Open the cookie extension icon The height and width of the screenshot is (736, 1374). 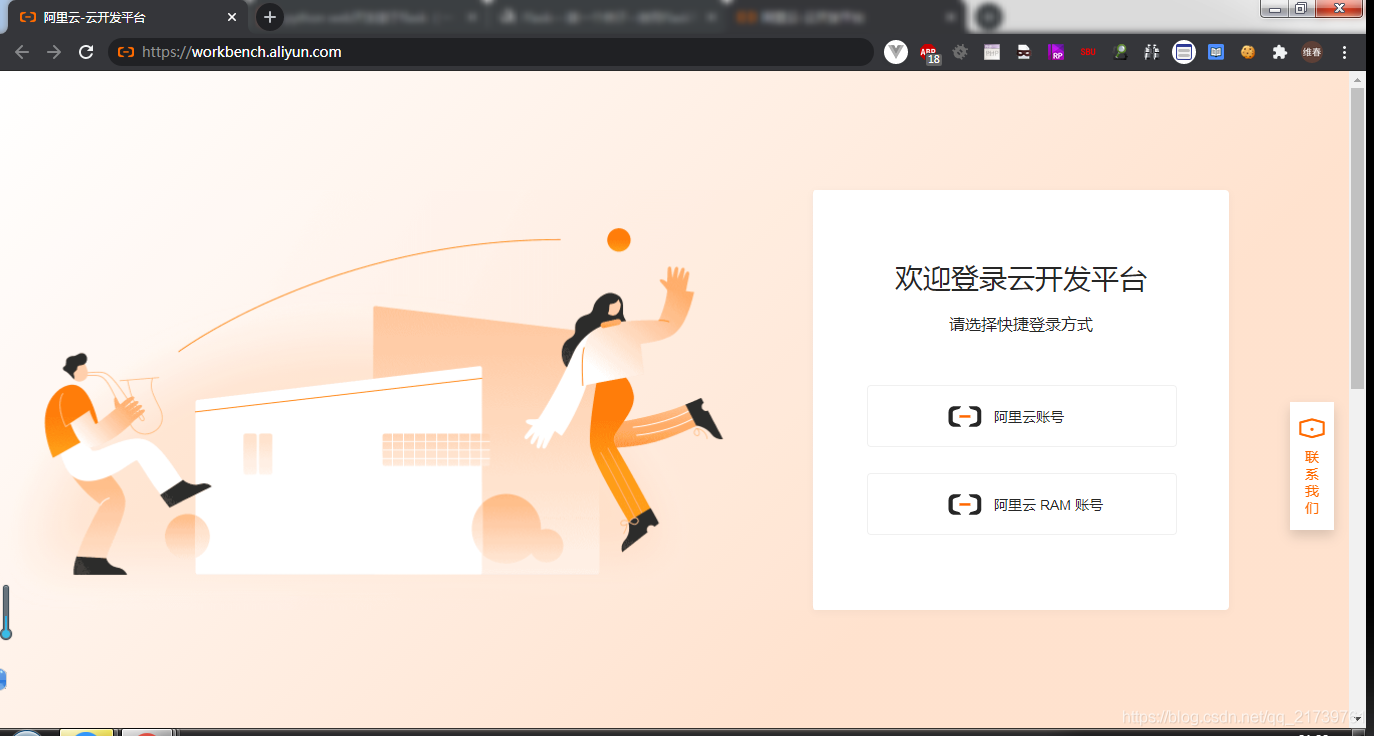click(x=1248, y=52)
